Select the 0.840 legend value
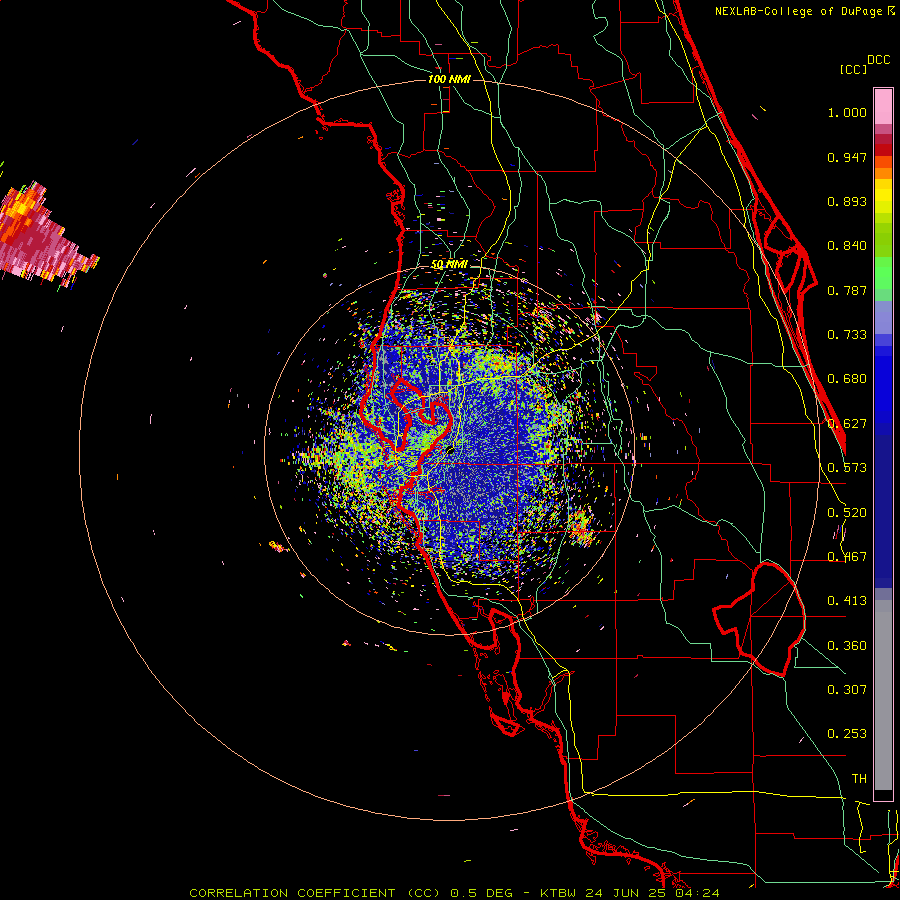 point(847,246)
